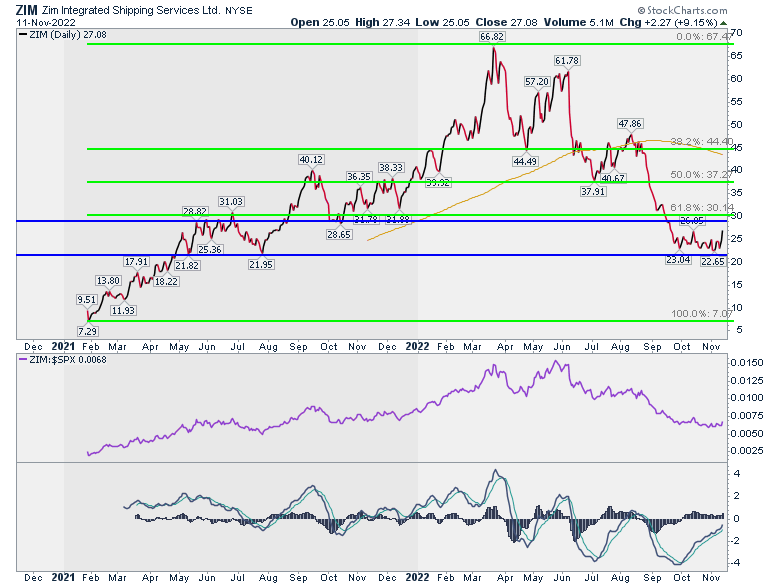Click the 0.0%: 67.47 Fibonacci label

tap(704, 37)
